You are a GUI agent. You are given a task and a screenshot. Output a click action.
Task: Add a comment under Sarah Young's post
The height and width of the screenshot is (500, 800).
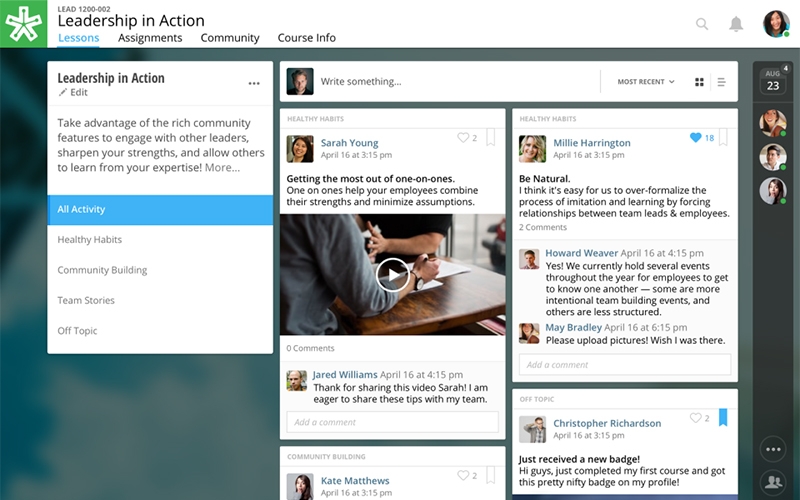coord(392,422)
